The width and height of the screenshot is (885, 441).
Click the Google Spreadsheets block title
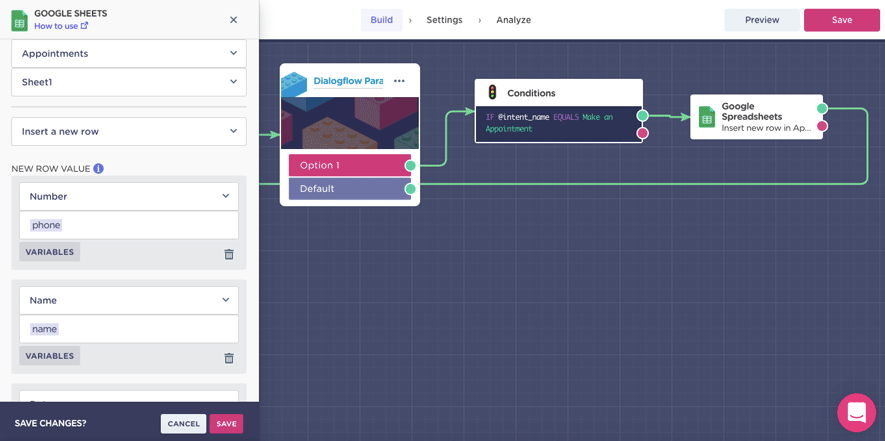coord(752,112)
